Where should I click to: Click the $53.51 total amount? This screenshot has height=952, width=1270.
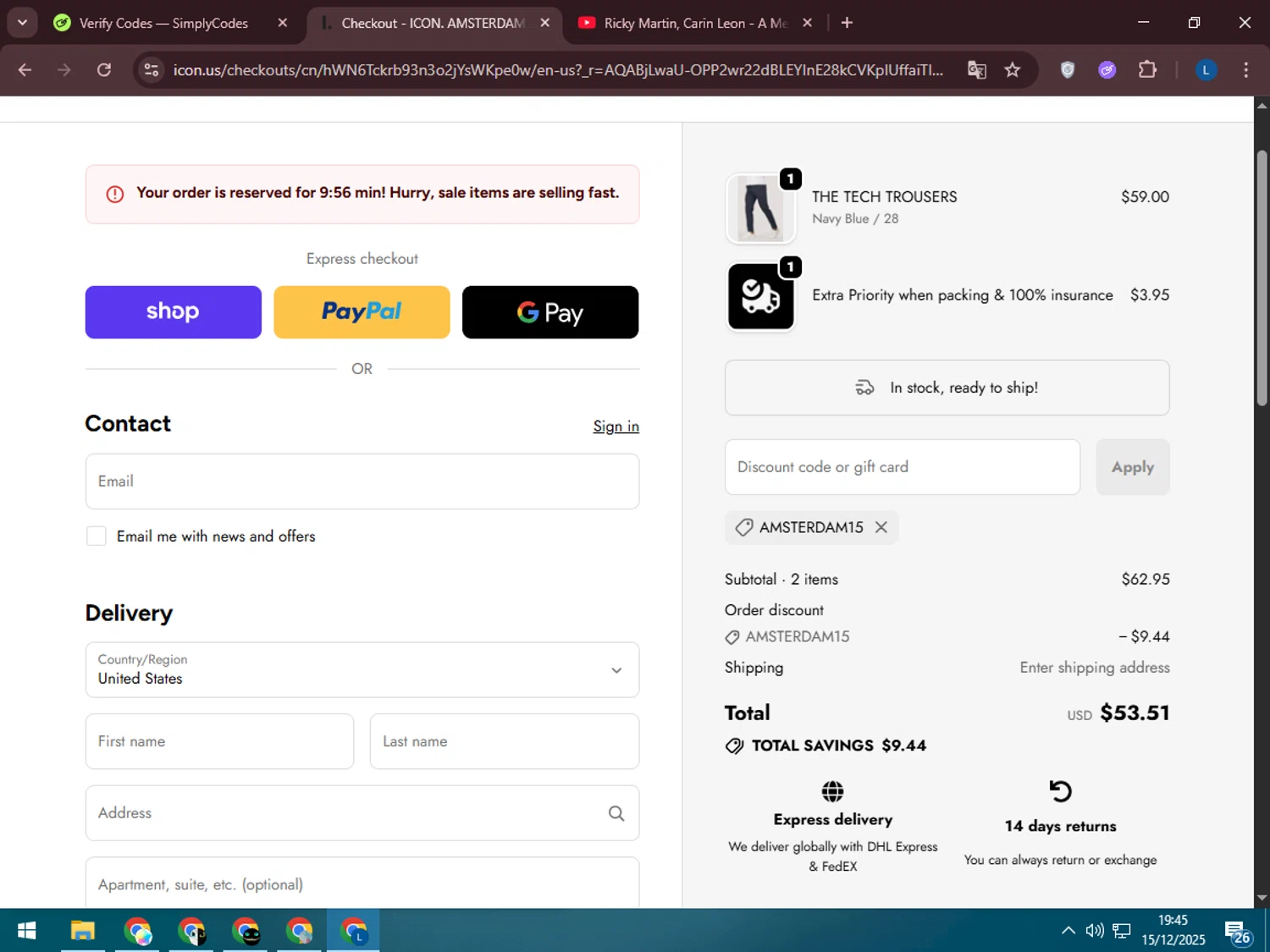click(x=1135, y=713)
